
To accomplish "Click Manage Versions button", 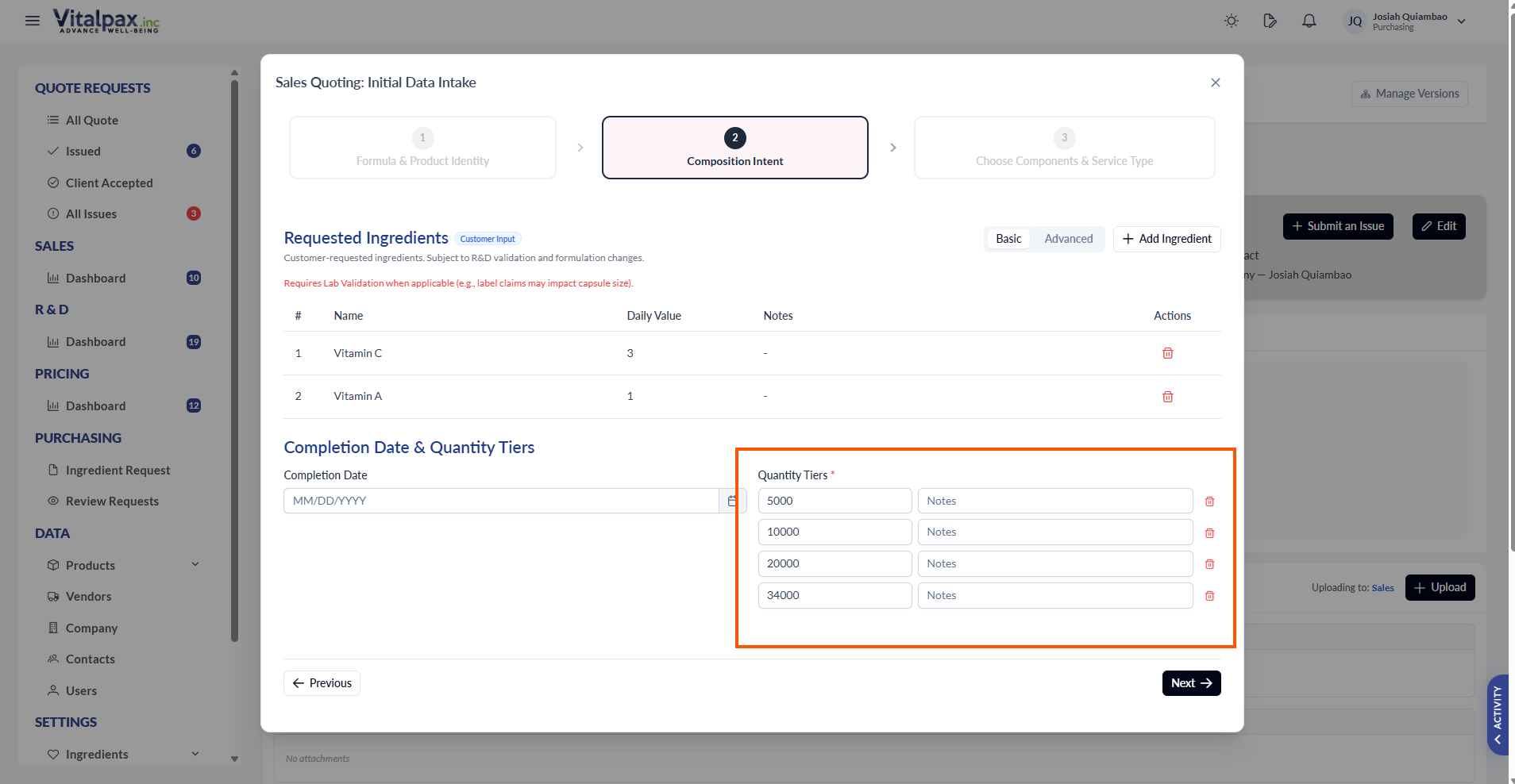I will pyautogui.click(x=1409, y=94).
